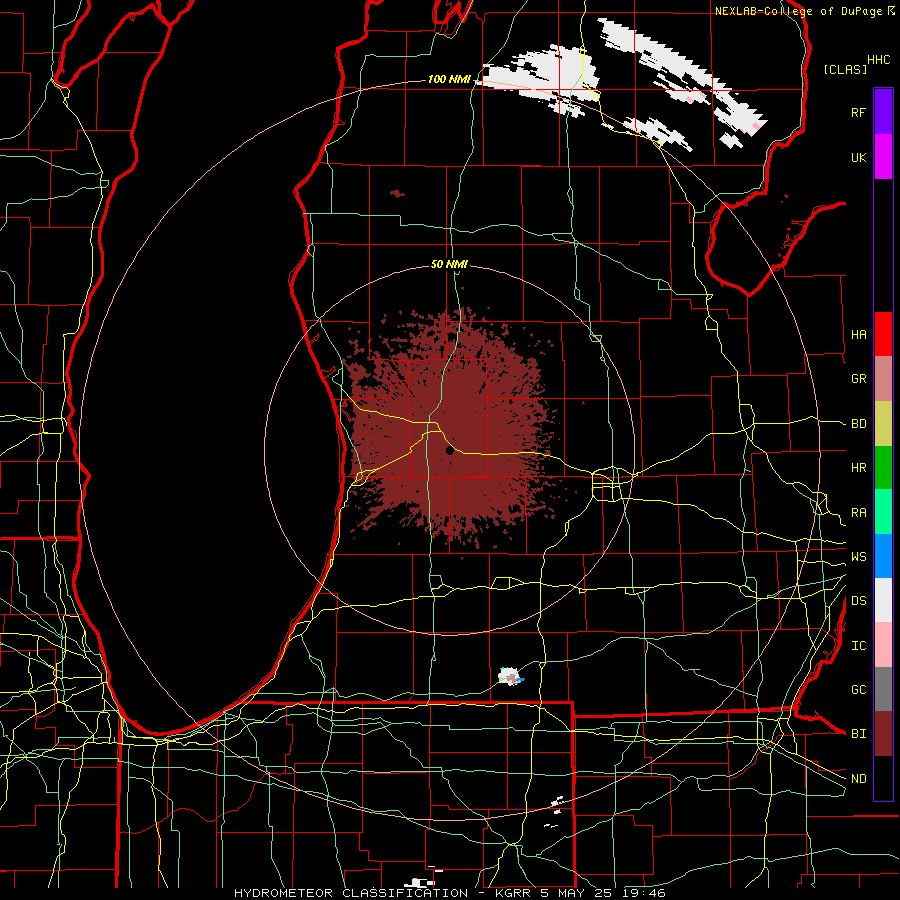Click the RA legend label
This screenshot has height=900, width=900.
pos(858,513)
